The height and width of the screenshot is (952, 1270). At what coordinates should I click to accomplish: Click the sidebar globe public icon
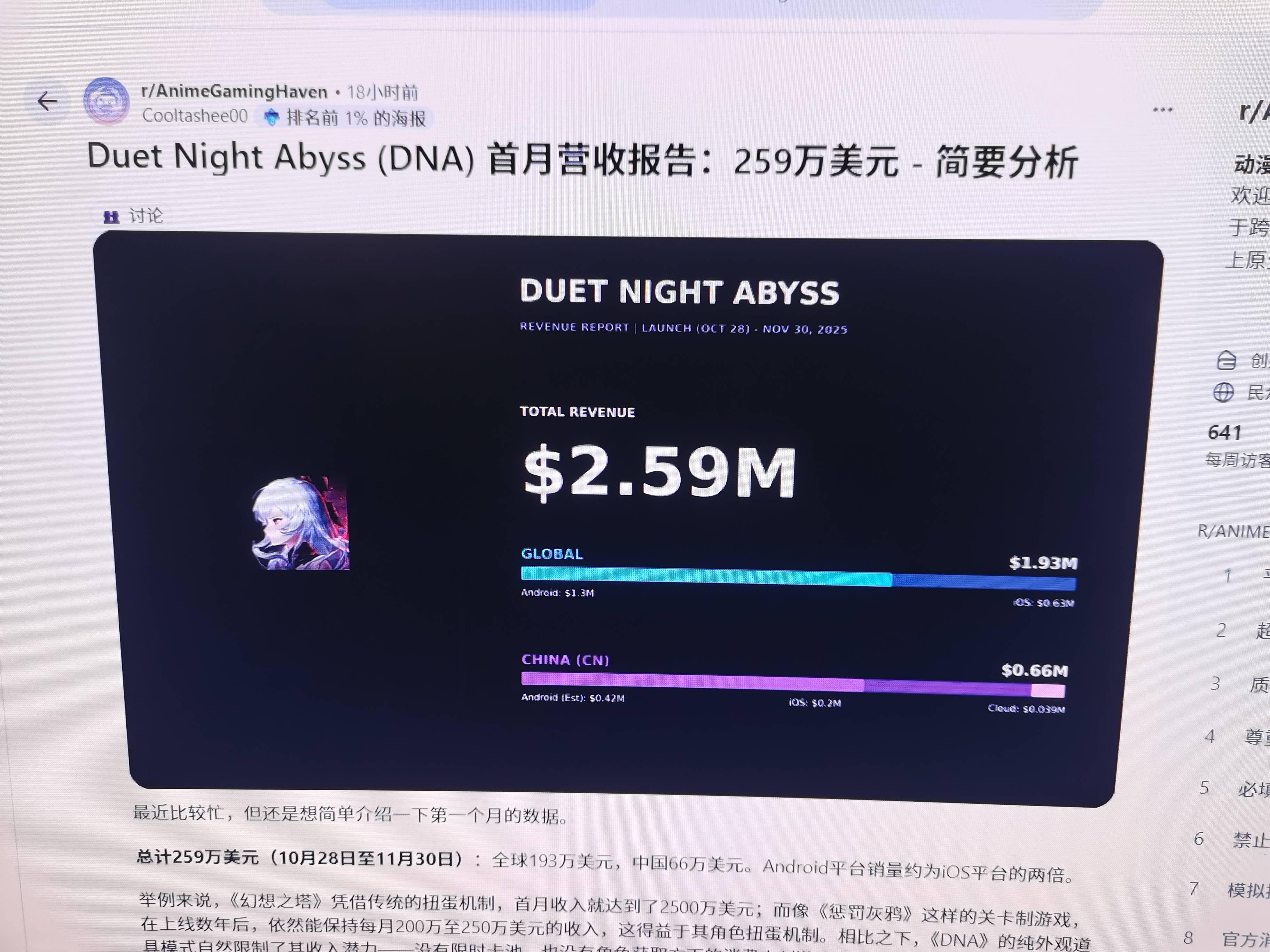tap(1223, 393)
